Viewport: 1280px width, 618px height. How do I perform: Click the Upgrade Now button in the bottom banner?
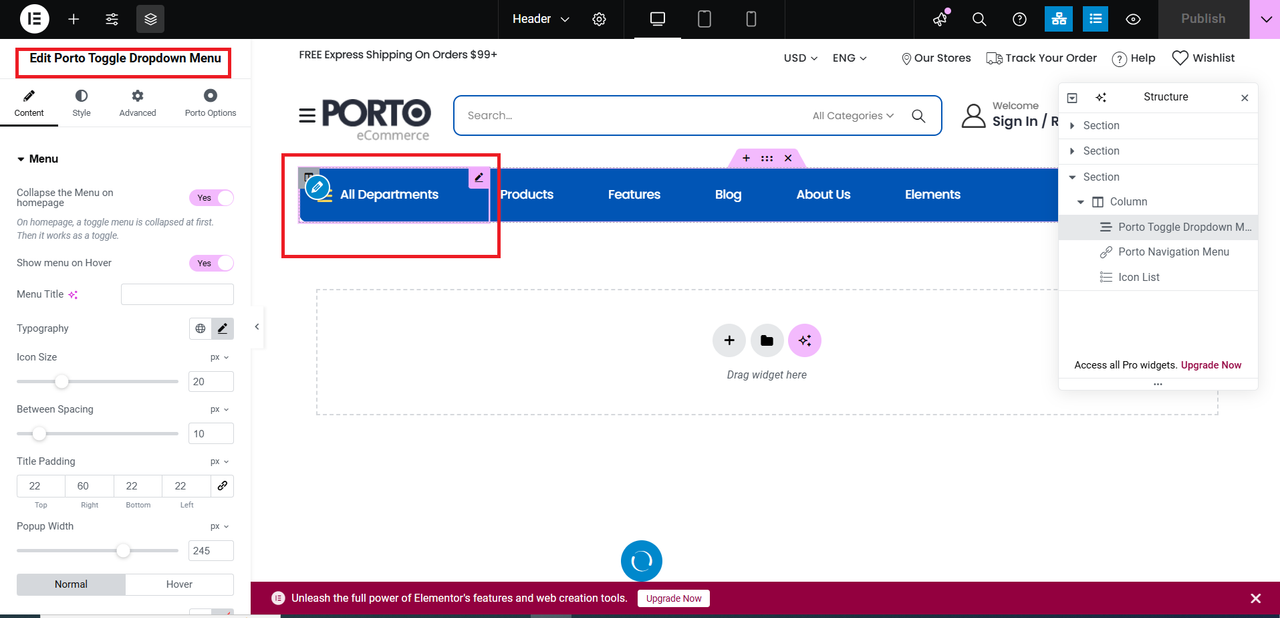(674, 598)
